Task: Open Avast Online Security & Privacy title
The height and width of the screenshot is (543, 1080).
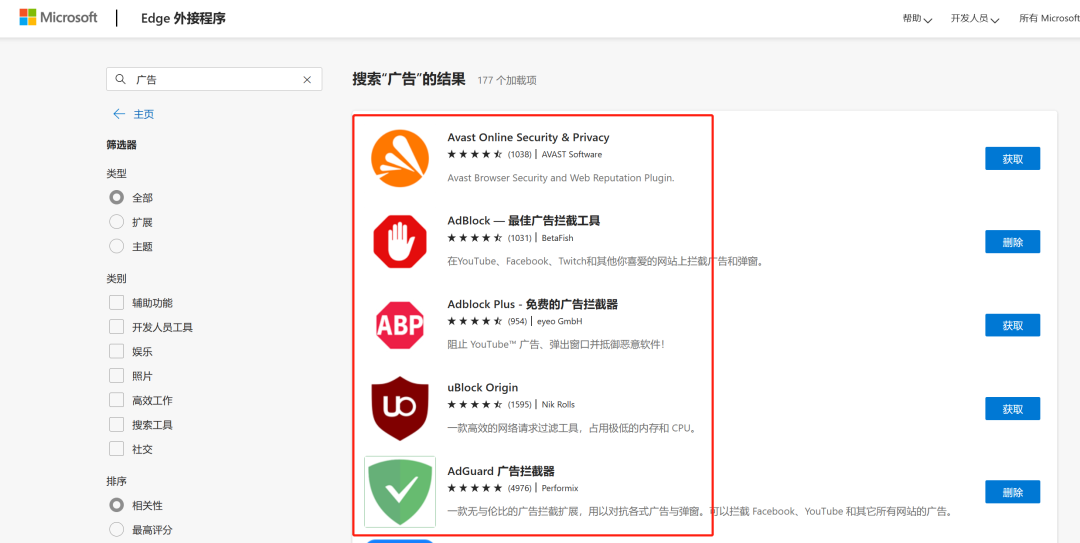Action: point(528,137)
